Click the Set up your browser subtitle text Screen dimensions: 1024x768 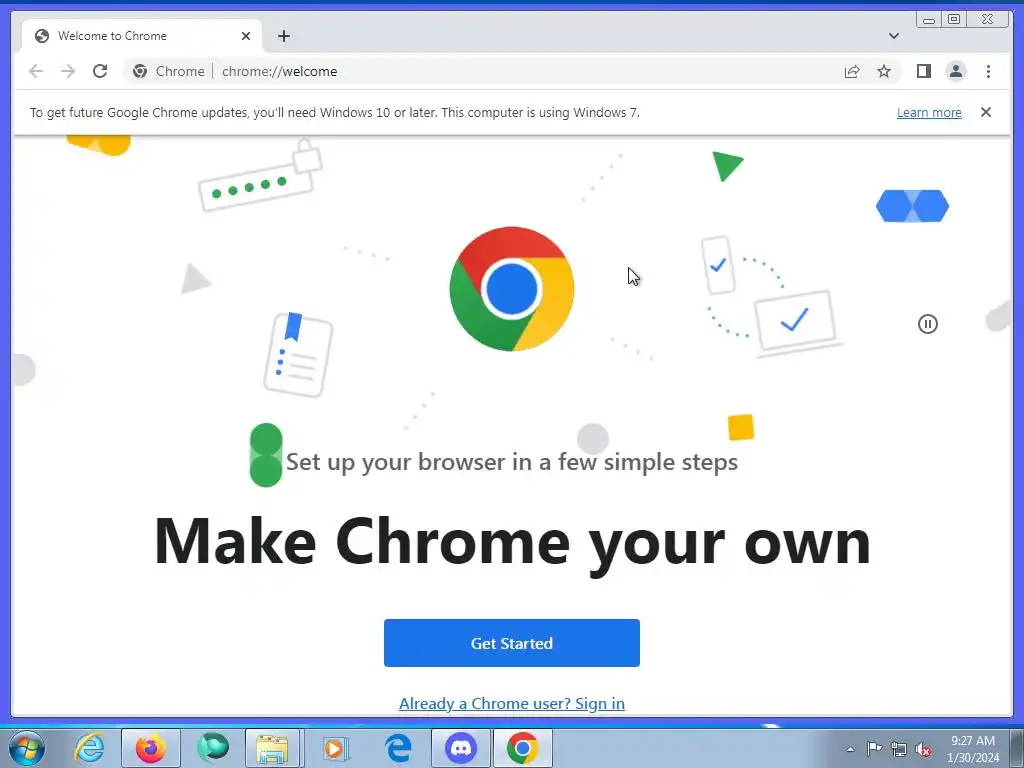(512, 462)
